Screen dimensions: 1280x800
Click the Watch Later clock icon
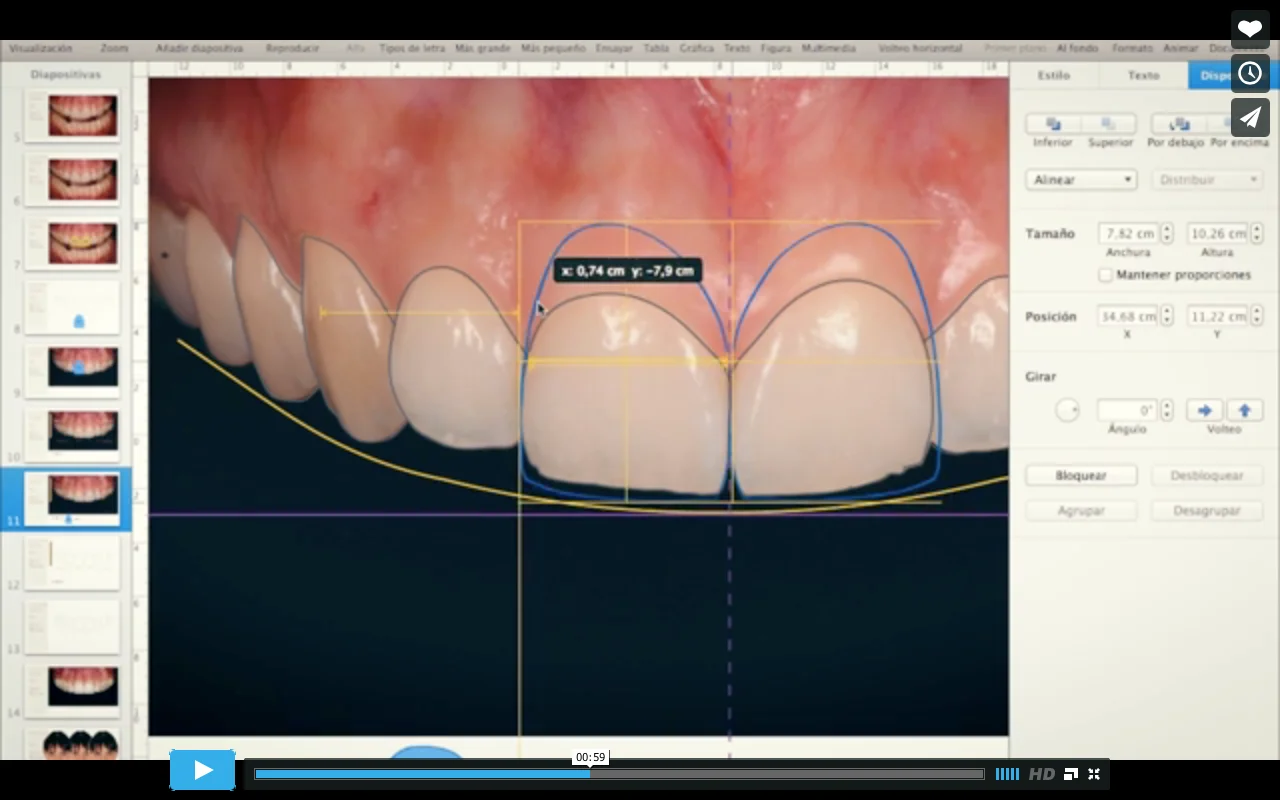pyautogui.click(x=1249, y=73)
